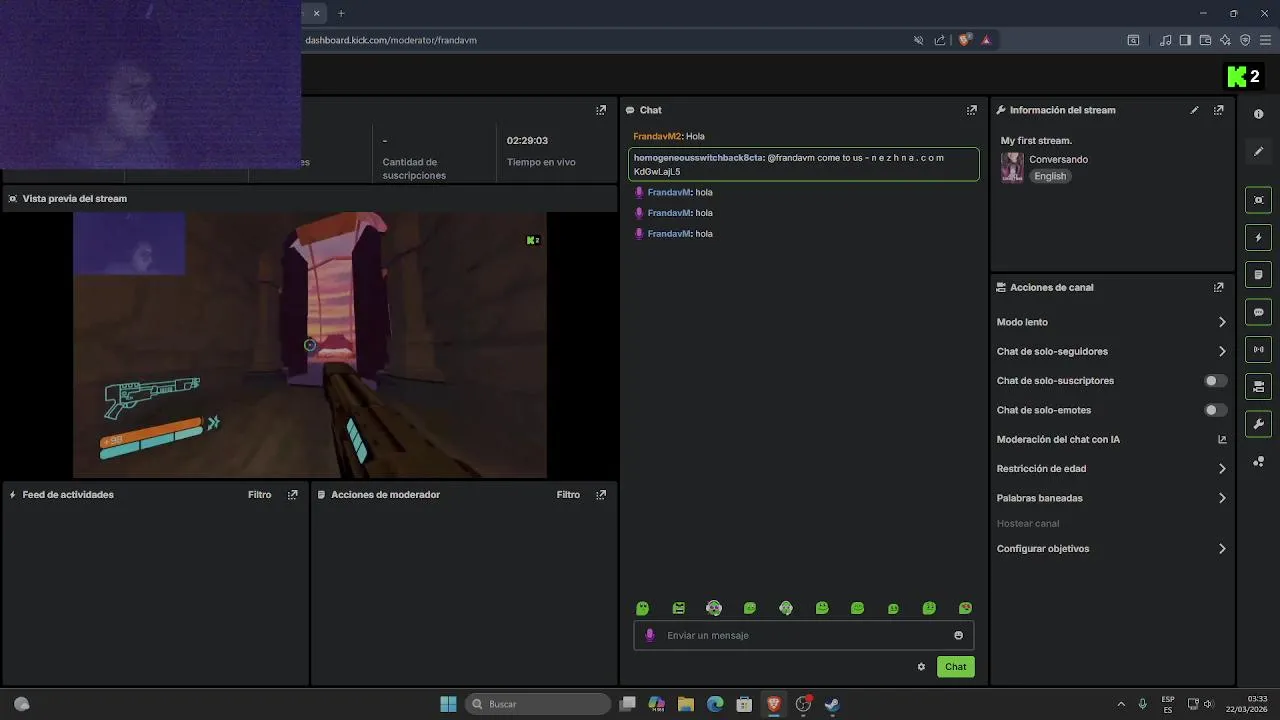This screenshot has width=1280, height=720.
Task: Click the Conversando category thumbnail
Action: coord(1012,167)
